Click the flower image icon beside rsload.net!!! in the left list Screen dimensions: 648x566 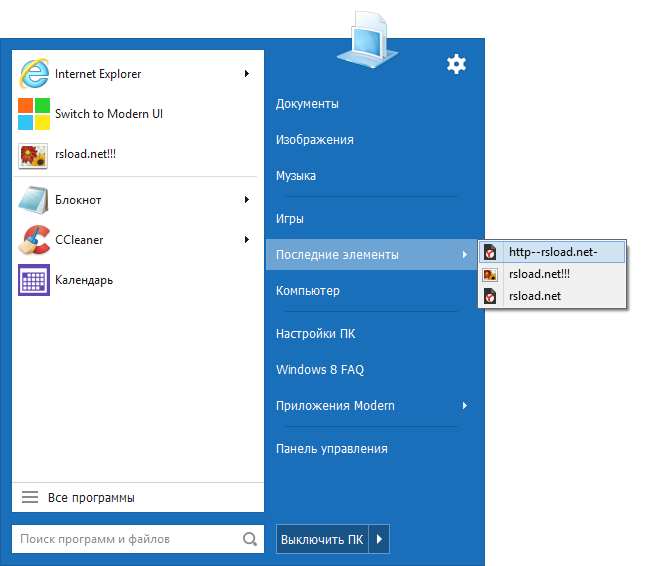pos(33,156)
